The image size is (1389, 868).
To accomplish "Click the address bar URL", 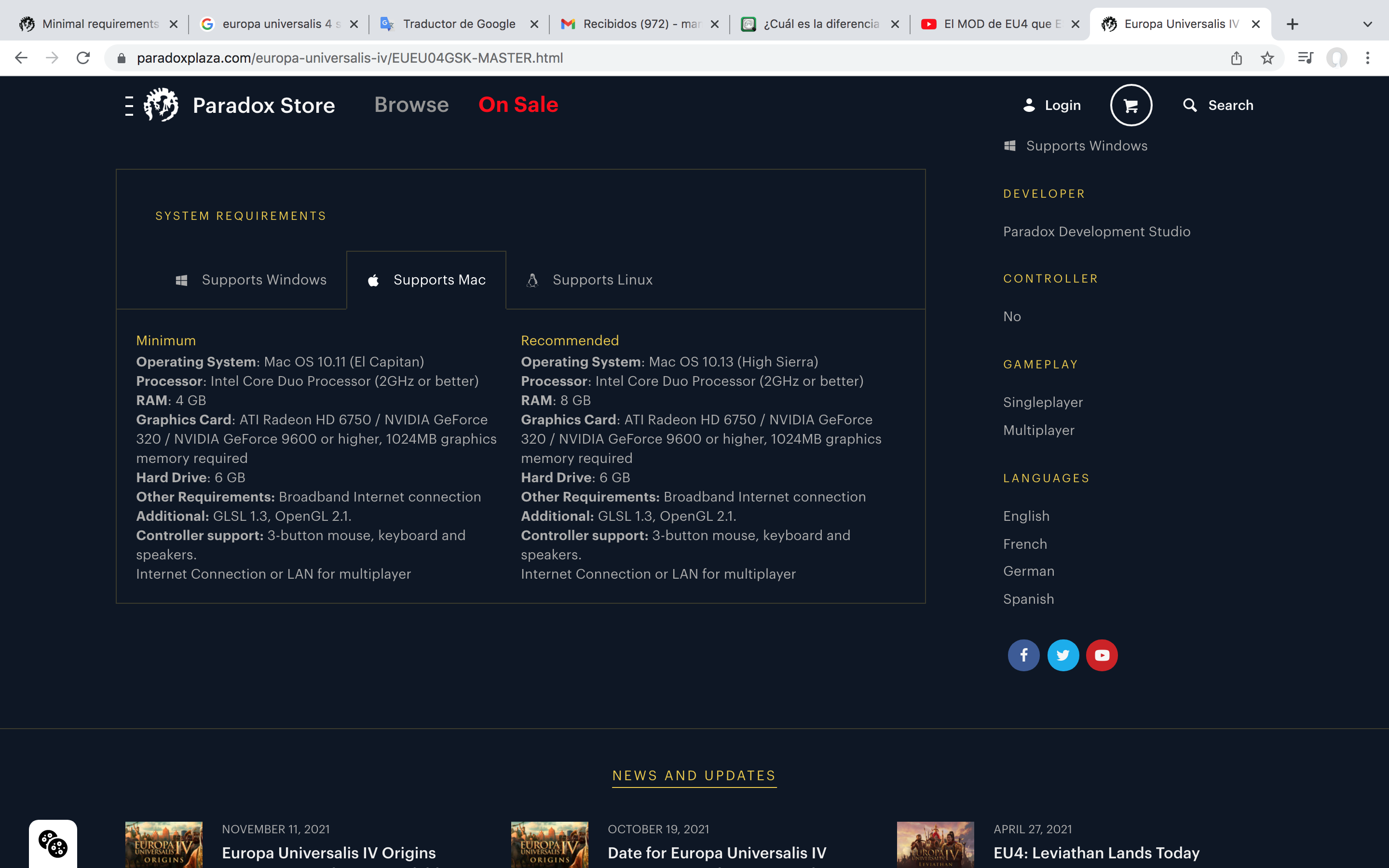I will click(350, 58).
